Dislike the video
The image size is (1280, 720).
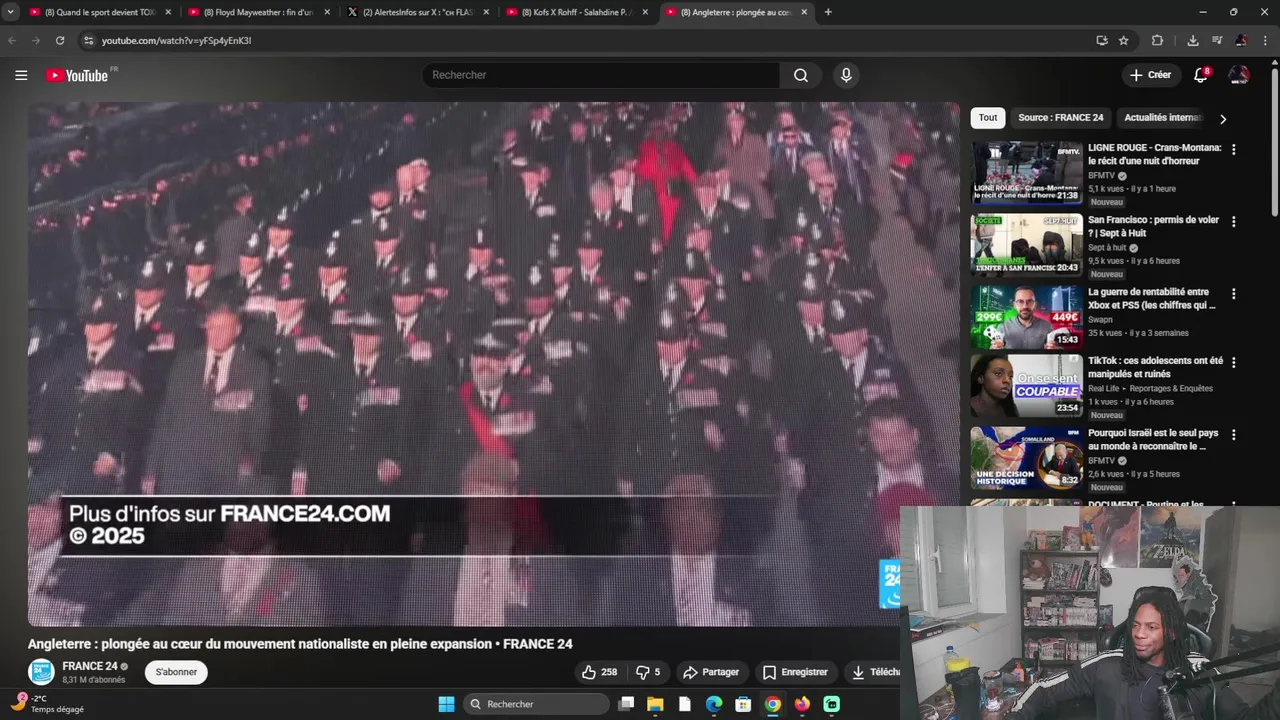coord(648,672)
